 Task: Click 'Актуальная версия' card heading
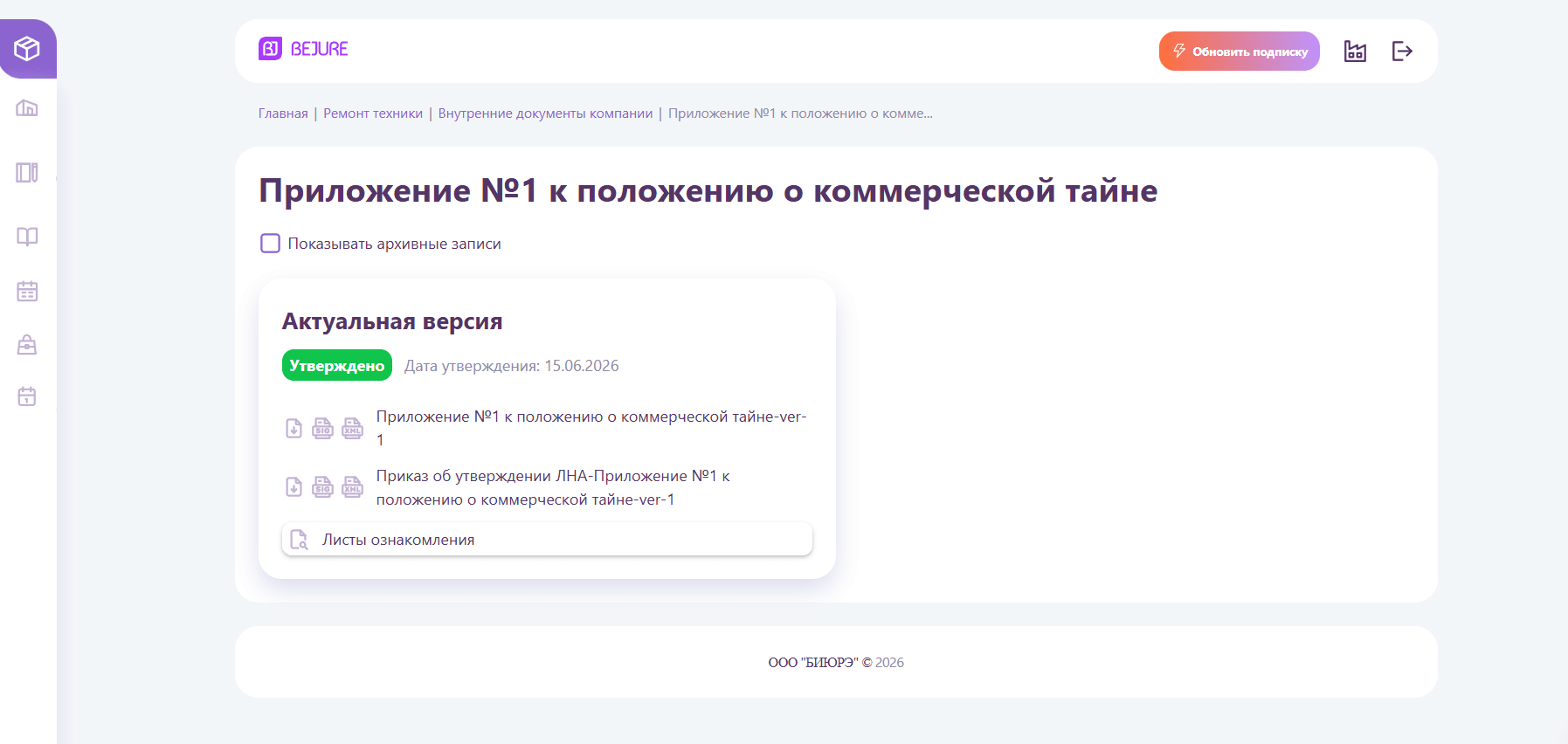pyautogui.click(x=392, y=321)
